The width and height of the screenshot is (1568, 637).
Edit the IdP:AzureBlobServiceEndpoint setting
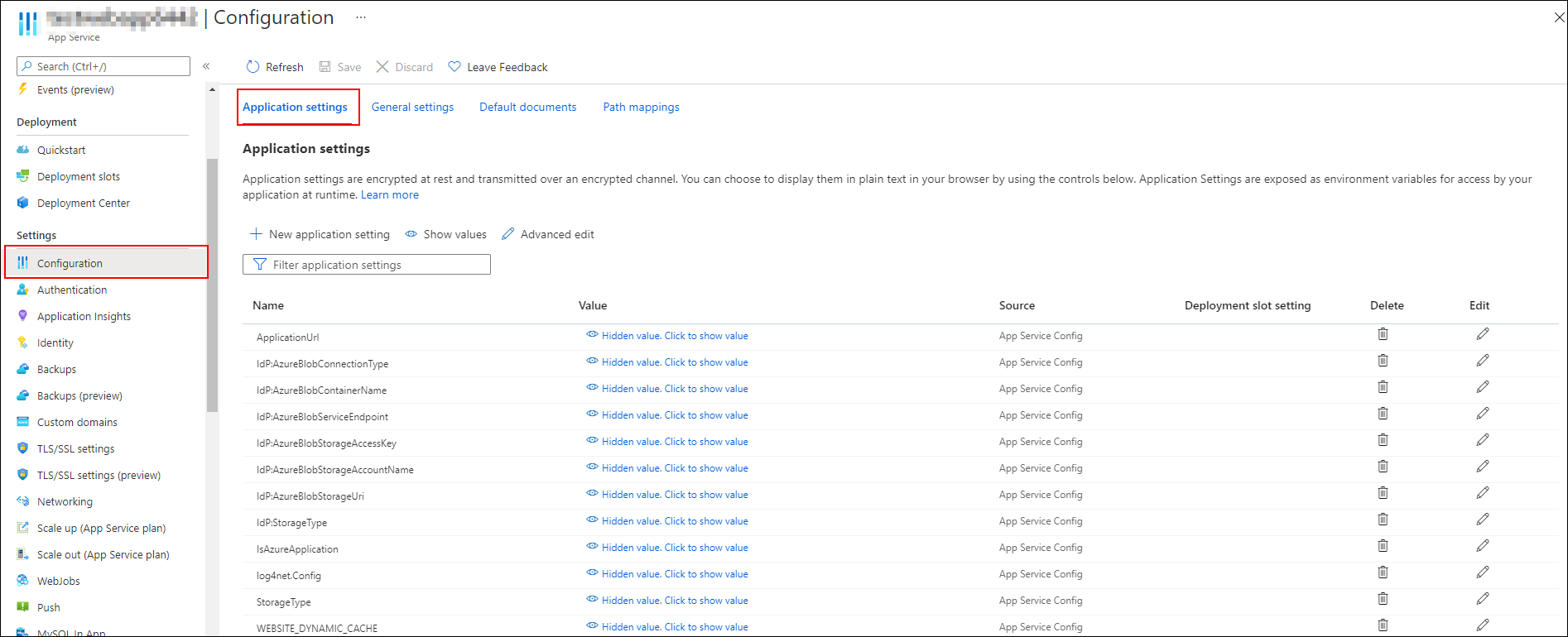click(1483, 414)
